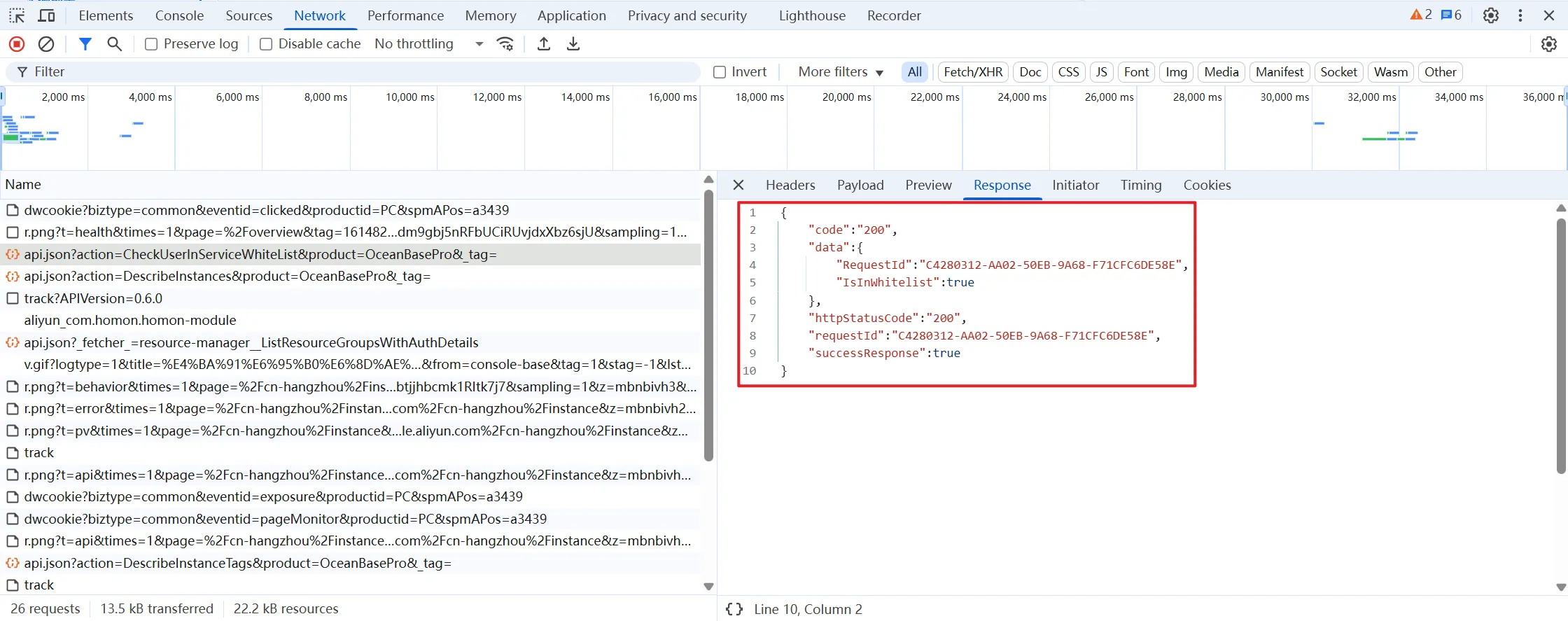The image size is (1568, 621).
Task: Show the request Preview tab
Action: pyautogui.click(x=928, y=185)
